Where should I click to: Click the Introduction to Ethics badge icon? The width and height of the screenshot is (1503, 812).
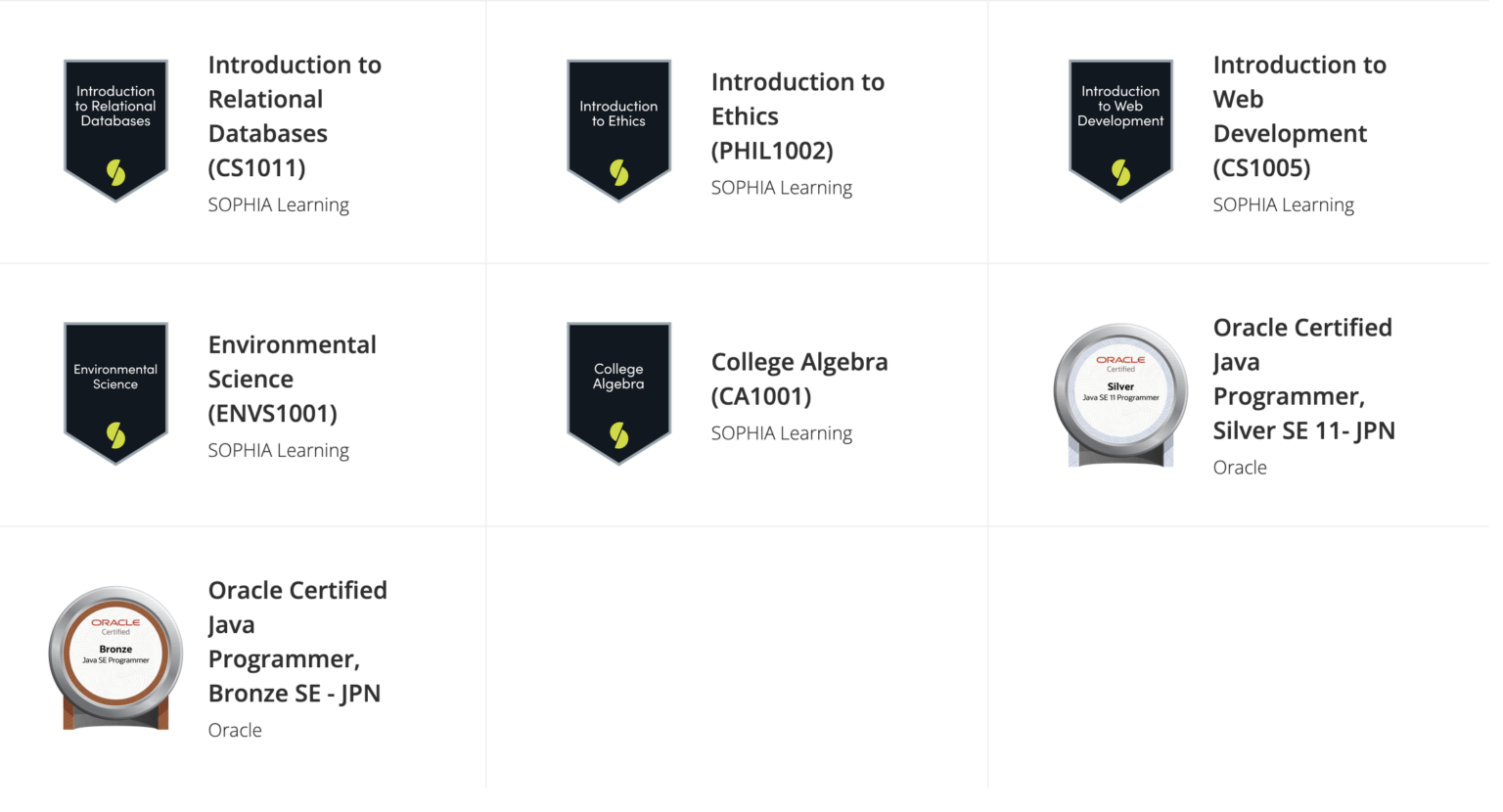coord(618,130)
